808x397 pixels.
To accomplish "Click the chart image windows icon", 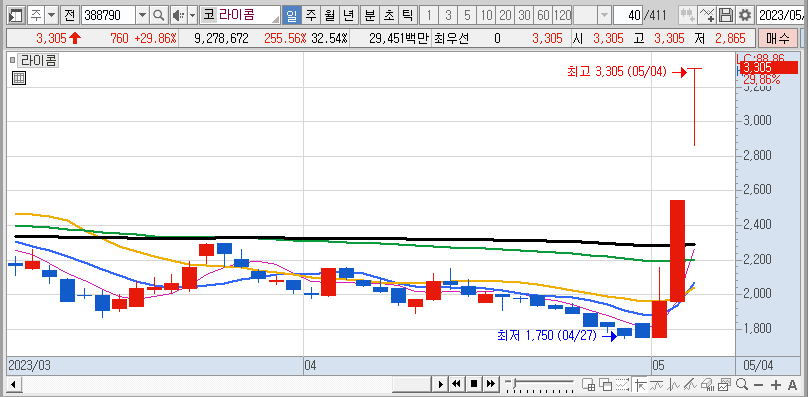I will tap(725, 384).
